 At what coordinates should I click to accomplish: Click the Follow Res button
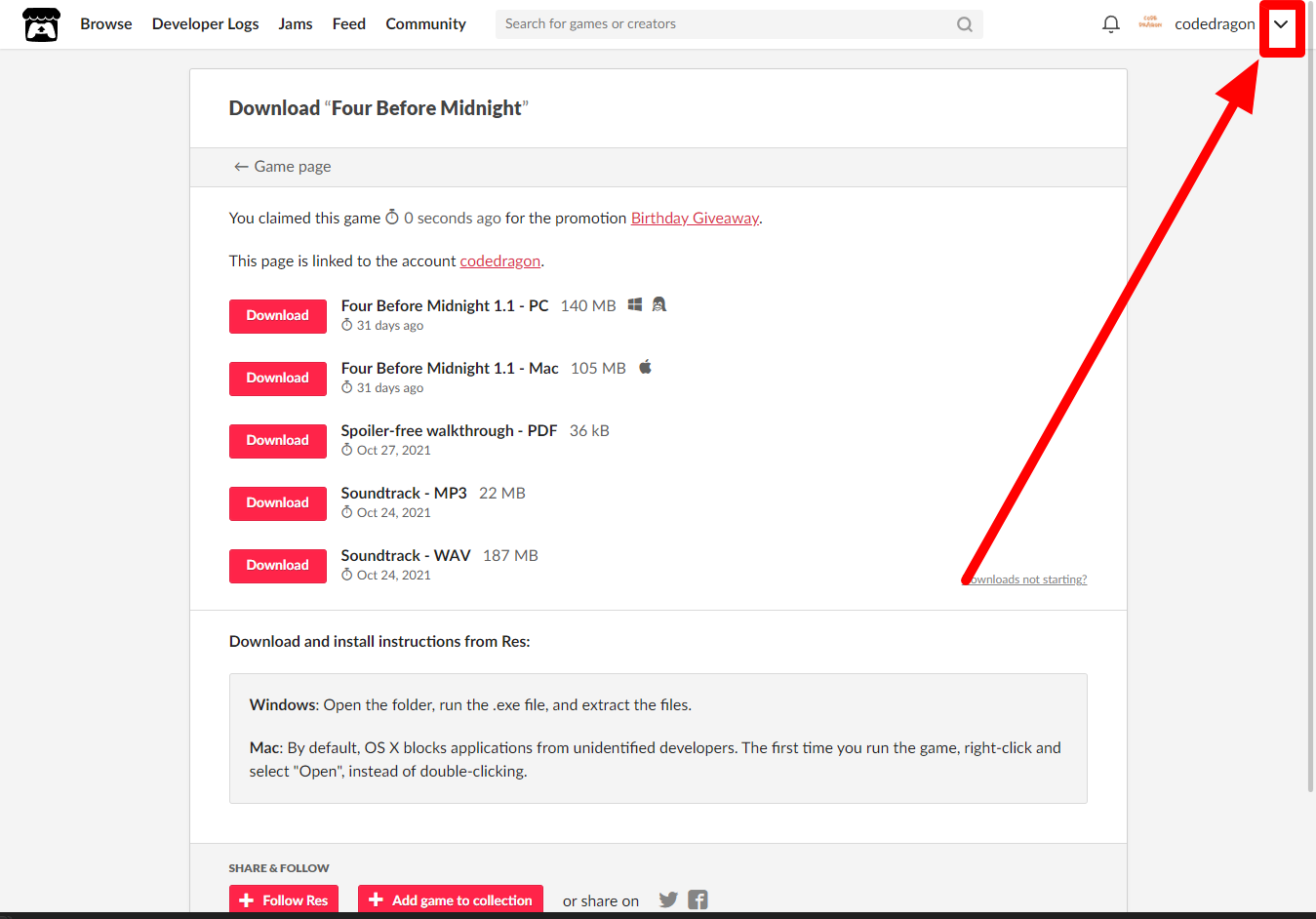point(284,899)
